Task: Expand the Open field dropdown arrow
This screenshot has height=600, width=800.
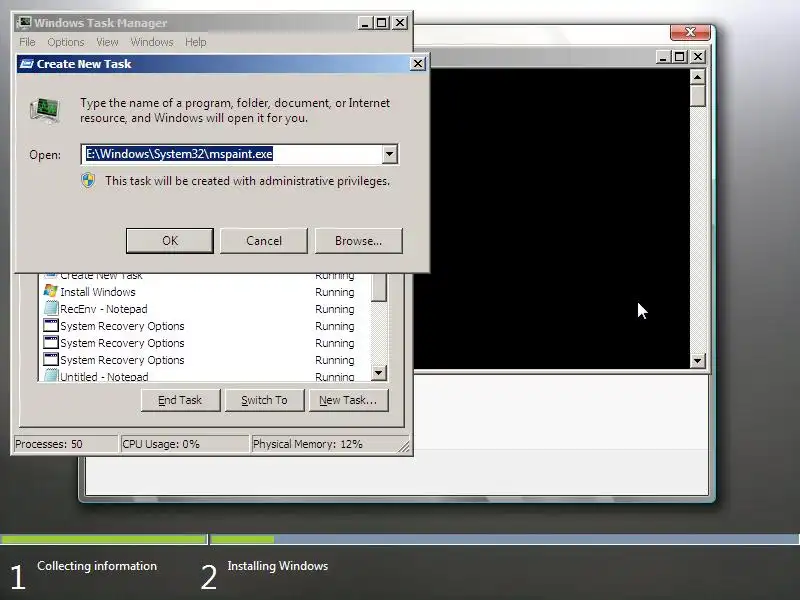Action: tap(389, 154)
